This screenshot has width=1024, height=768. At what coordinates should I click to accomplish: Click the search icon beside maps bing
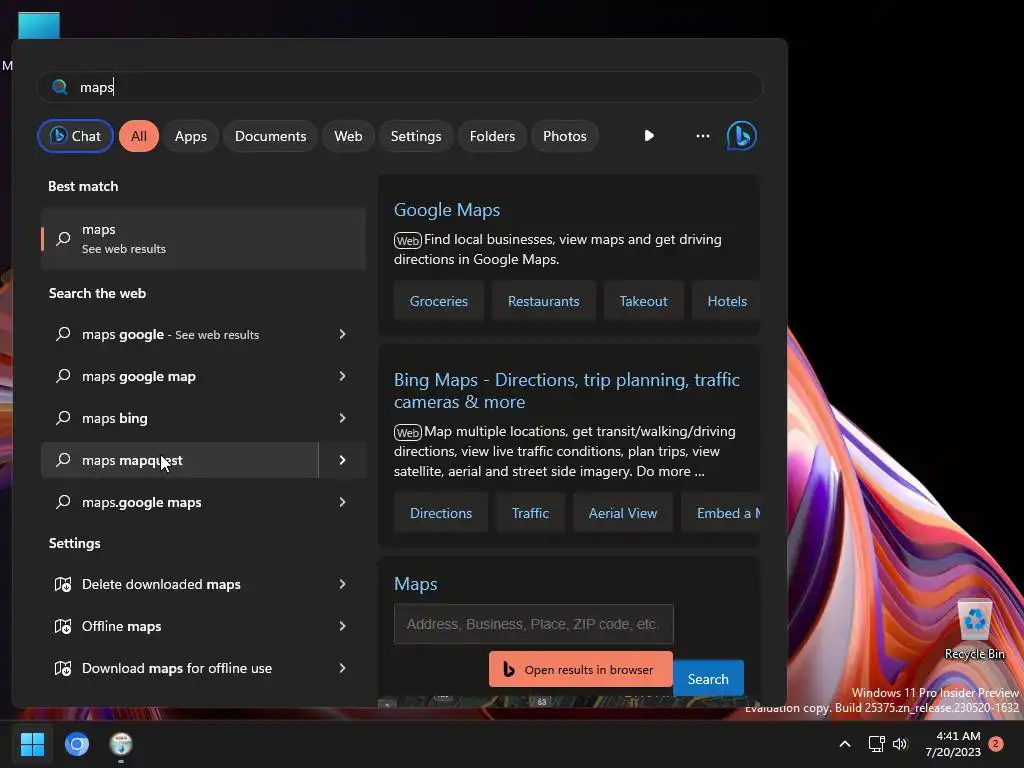(63, 418)
